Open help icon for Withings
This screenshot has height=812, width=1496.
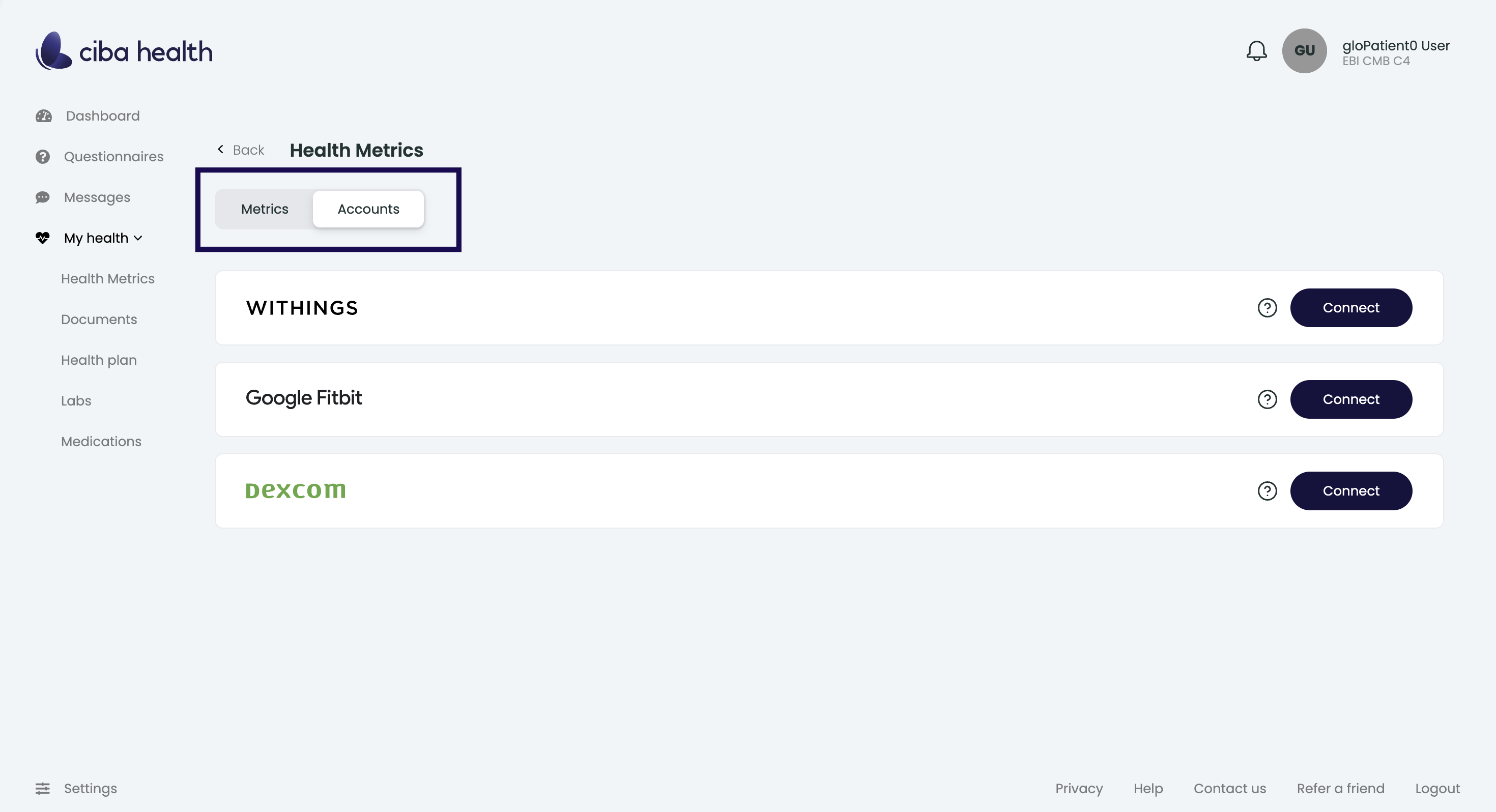coord(1267,308)
